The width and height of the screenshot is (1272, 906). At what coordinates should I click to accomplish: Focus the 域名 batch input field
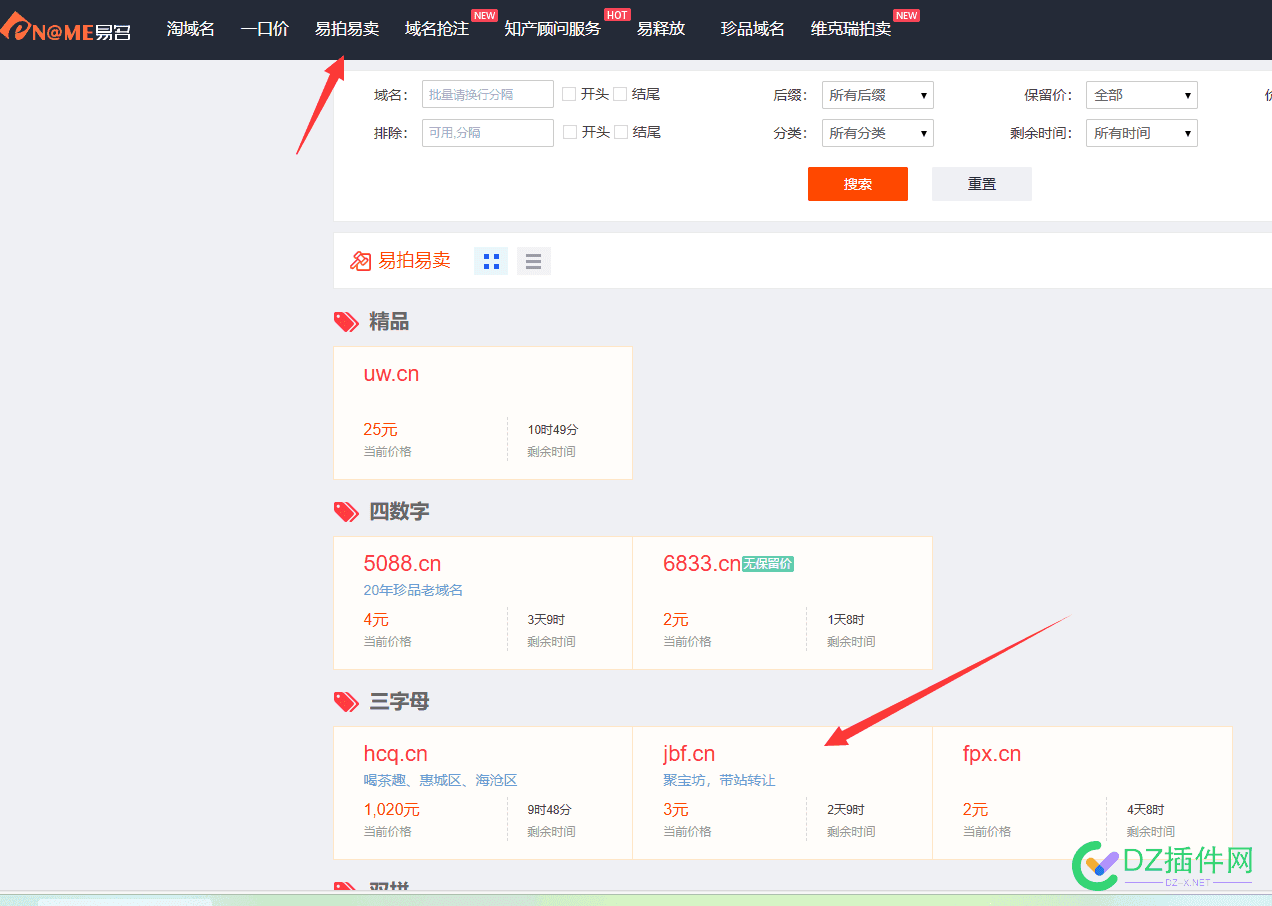pos(488,94)
